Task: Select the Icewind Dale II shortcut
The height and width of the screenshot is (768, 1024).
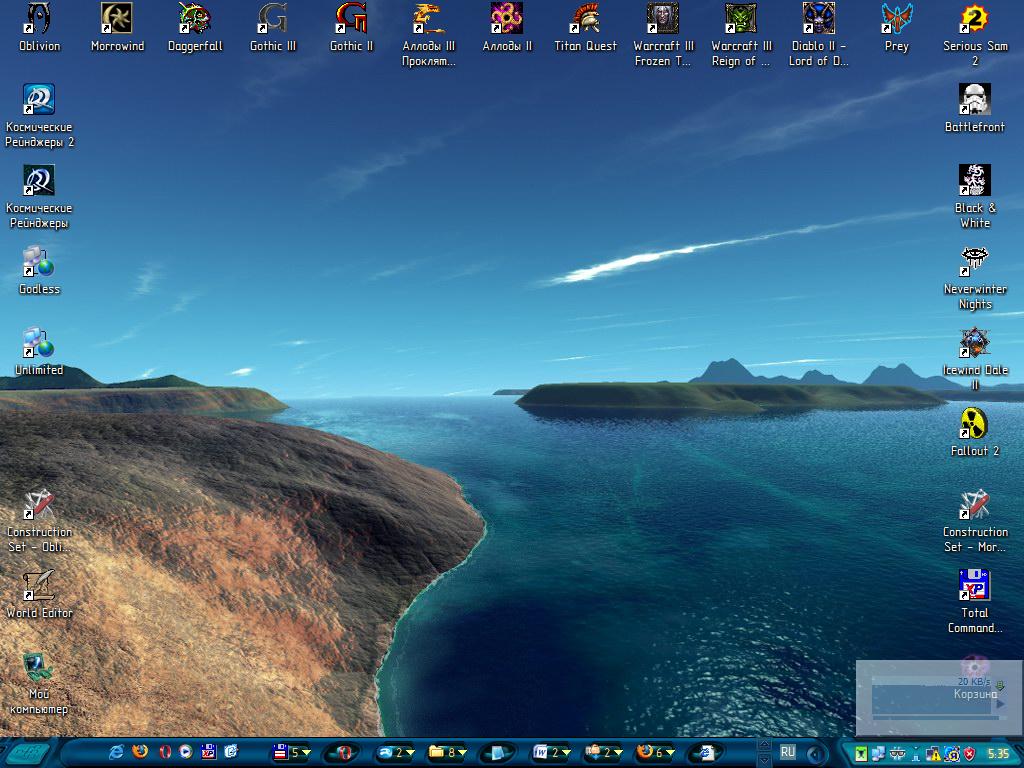Action: (974, 359)
